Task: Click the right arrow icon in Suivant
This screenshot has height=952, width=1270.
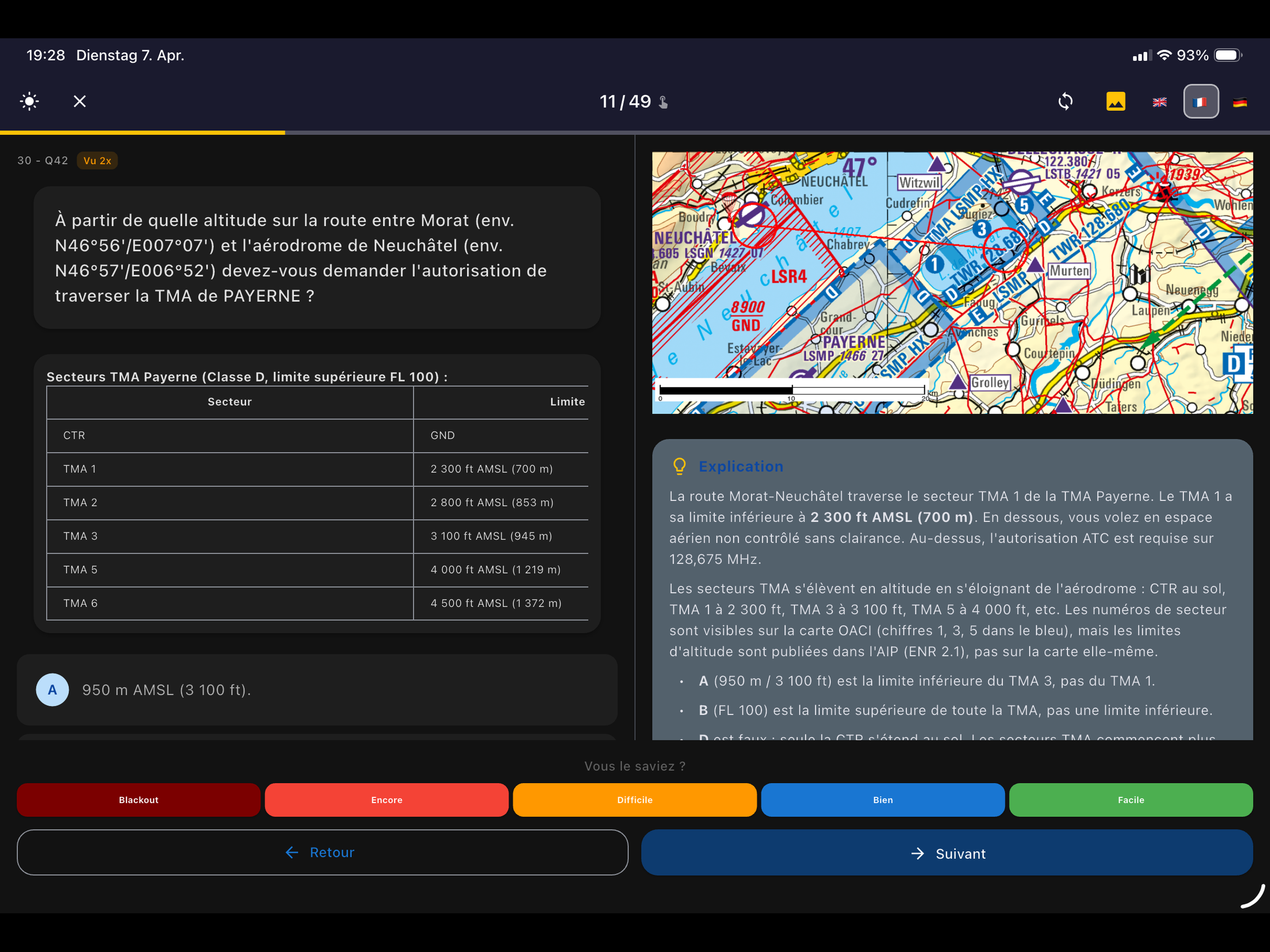Action: click(917, 853)
